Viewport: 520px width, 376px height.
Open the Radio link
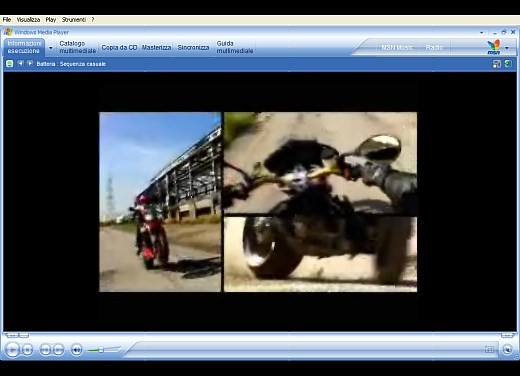(x=434, y=47)
